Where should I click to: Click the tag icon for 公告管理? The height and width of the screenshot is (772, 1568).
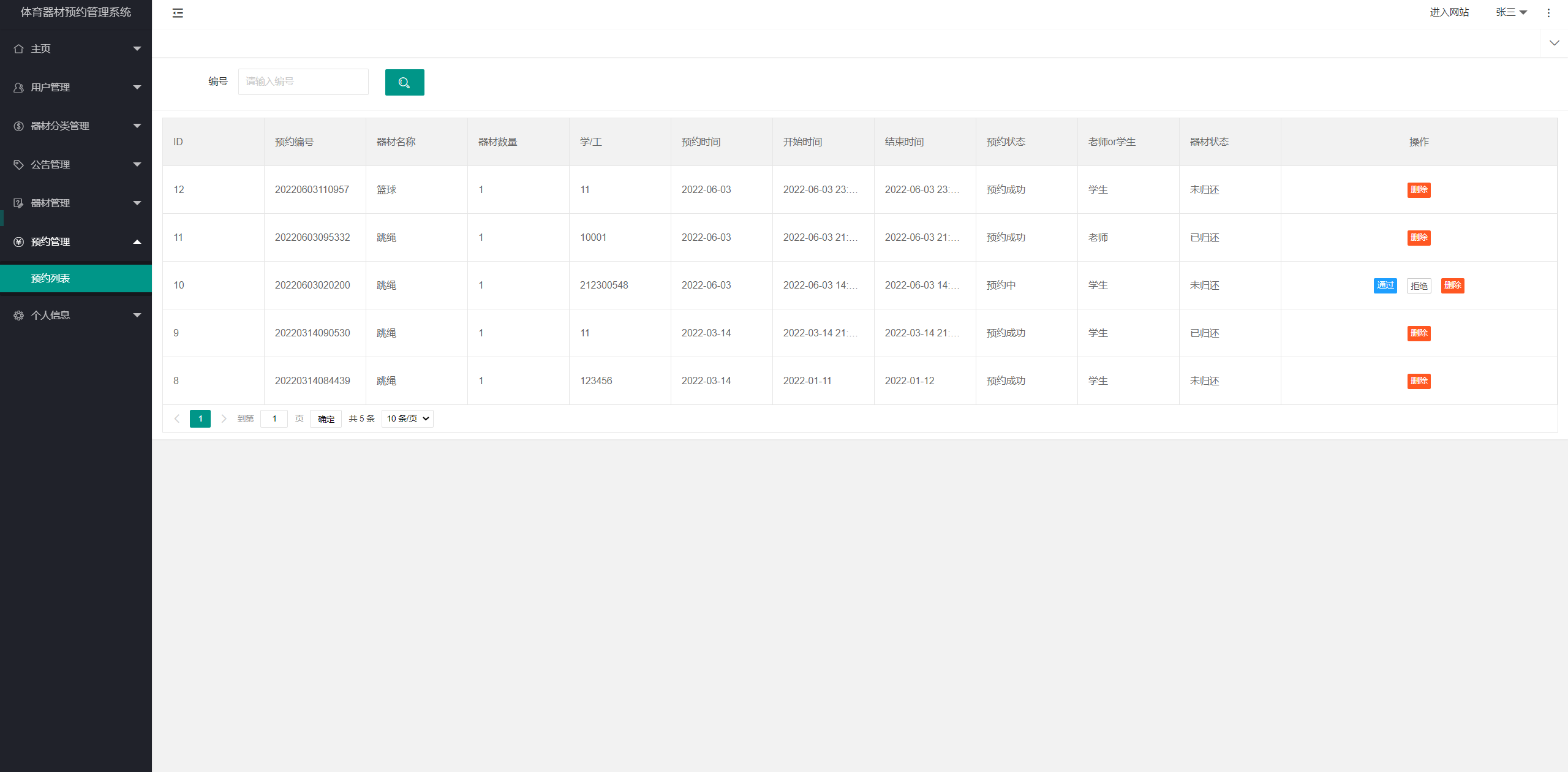pos(18,165)
